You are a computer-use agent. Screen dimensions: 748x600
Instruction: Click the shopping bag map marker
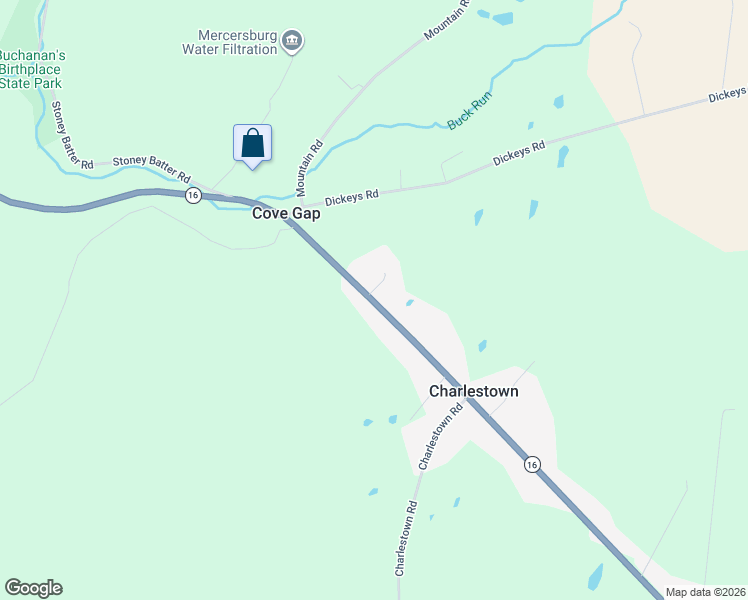click(x=252, y=146)
